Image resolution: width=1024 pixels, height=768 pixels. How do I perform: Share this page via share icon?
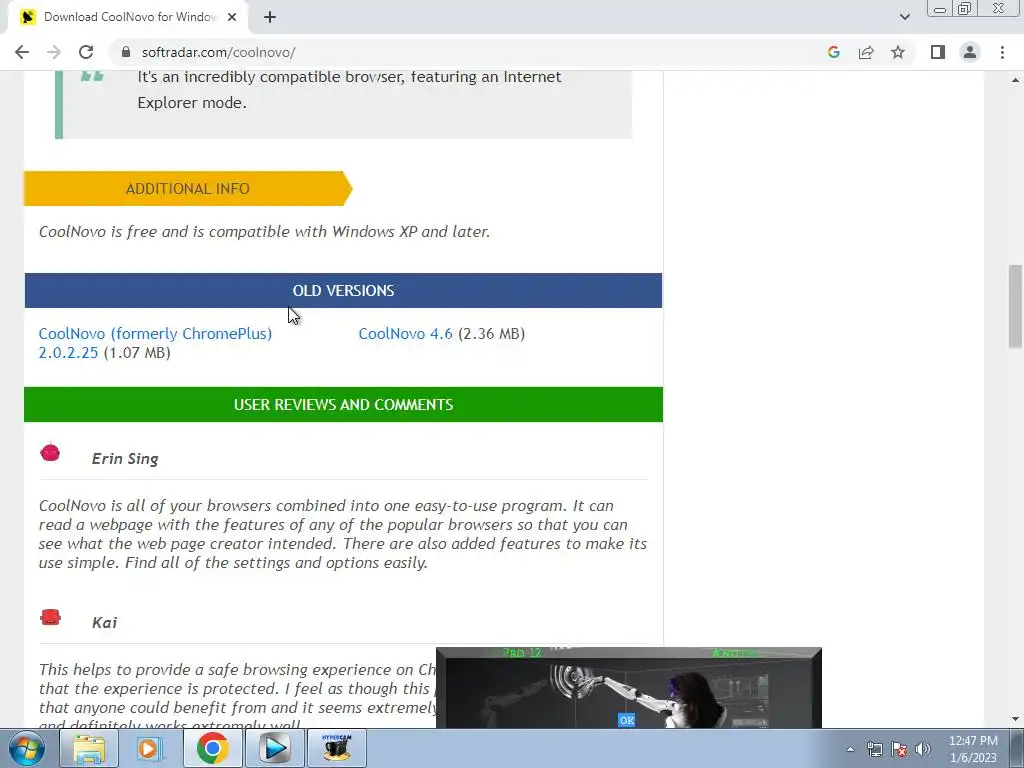[x=866, y=52]
